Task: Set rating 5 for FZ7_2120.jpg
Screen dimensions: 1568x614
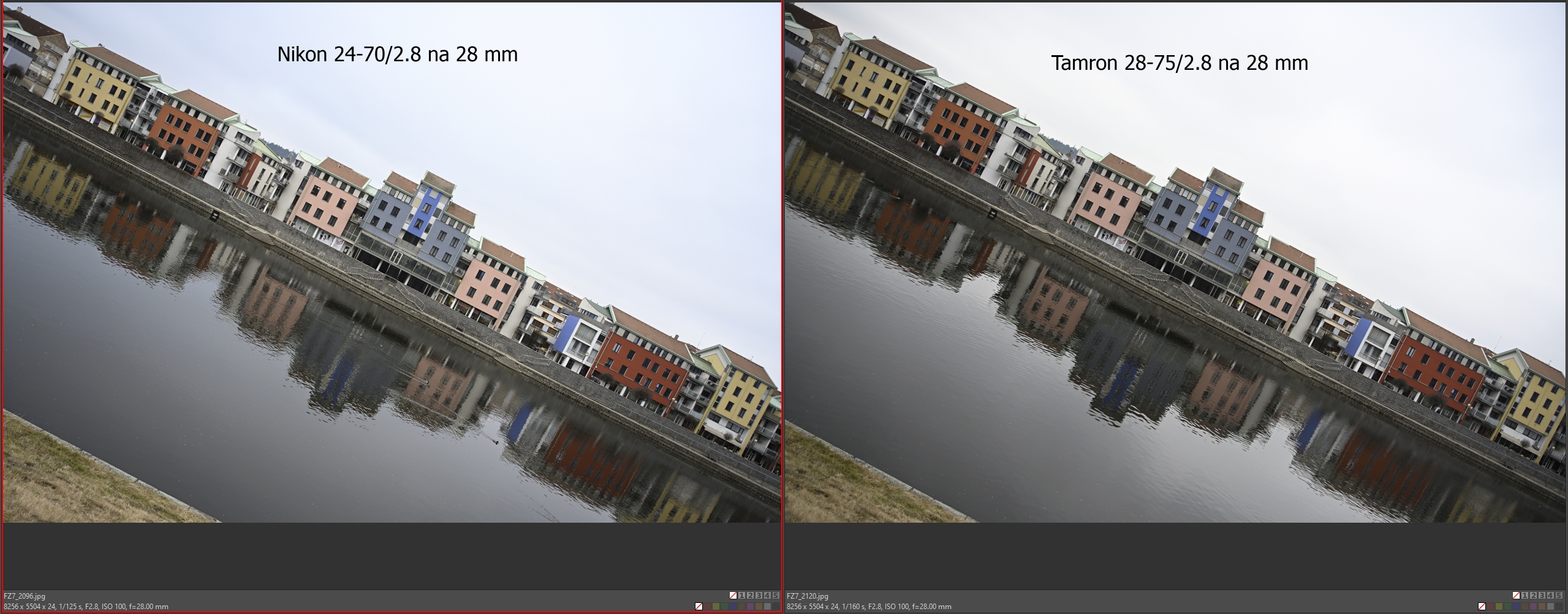Action: 1559,596
